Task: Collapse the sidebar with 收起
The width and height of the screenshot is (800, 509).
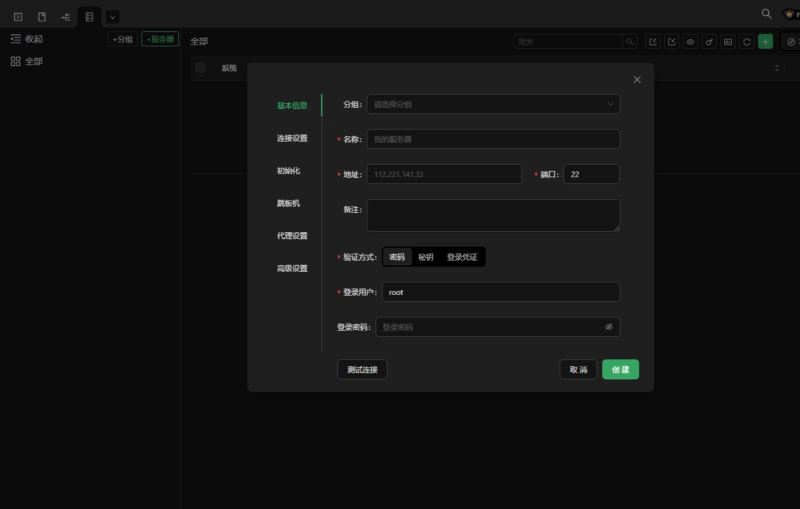Action: point(27,39)
